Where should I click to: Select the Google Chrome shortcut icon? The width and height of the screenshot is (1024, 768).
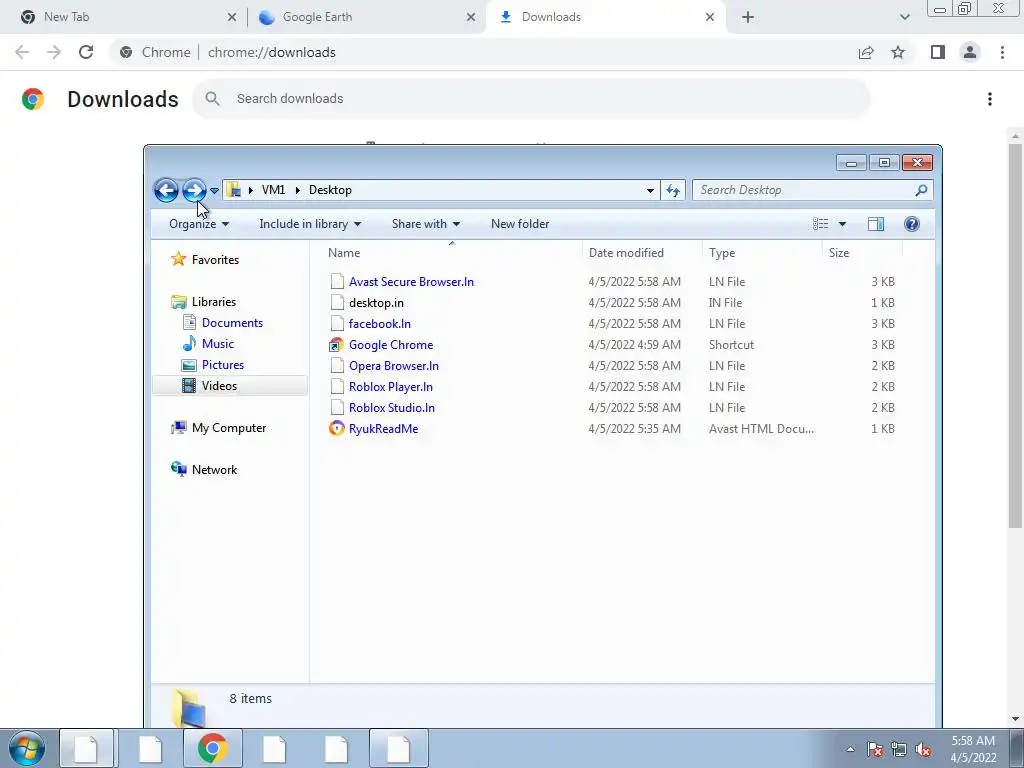(336, 345)
